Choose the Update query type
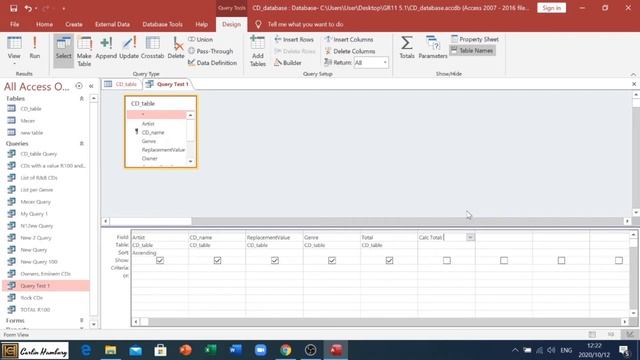This screenshot has height=360, width=640. (x=129, y=48)
